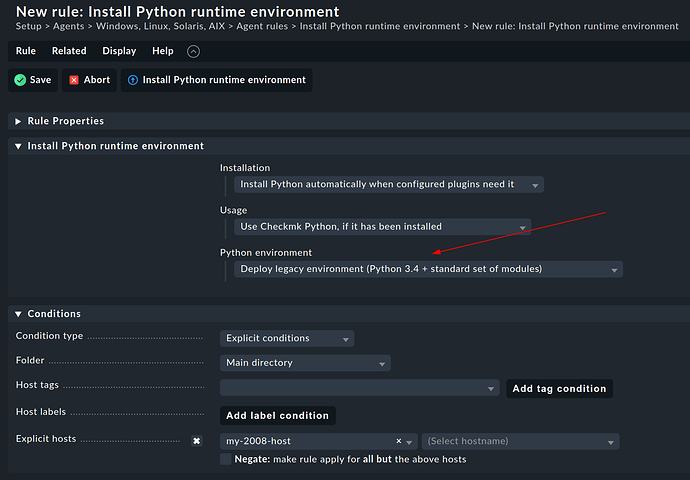Toggle the Negate checkbox
The height and width of the screenshot is (480, 690).
pyautogui.click(x=226, y=459)
